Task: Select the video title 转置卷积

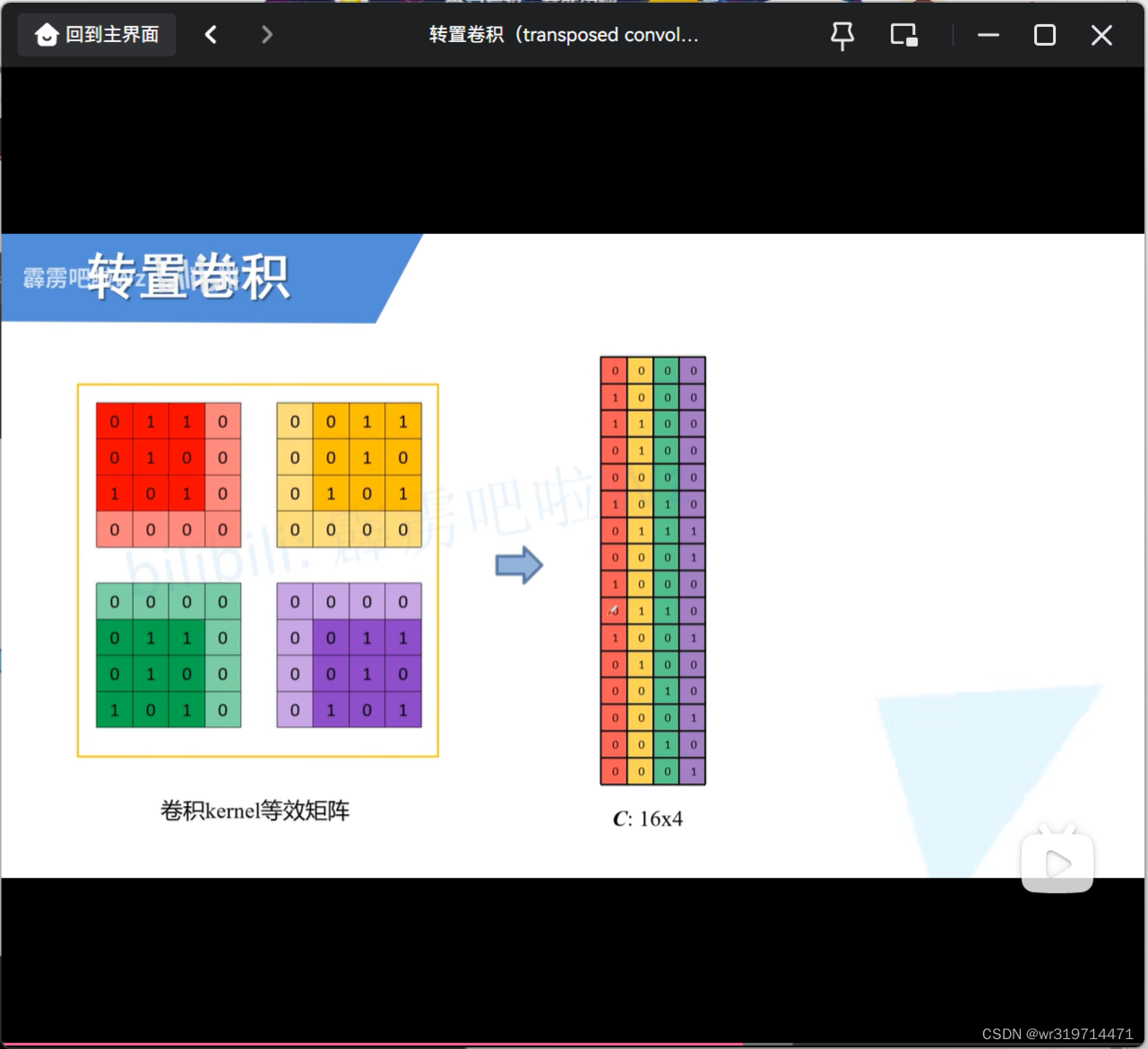Action: pos(564,35)
